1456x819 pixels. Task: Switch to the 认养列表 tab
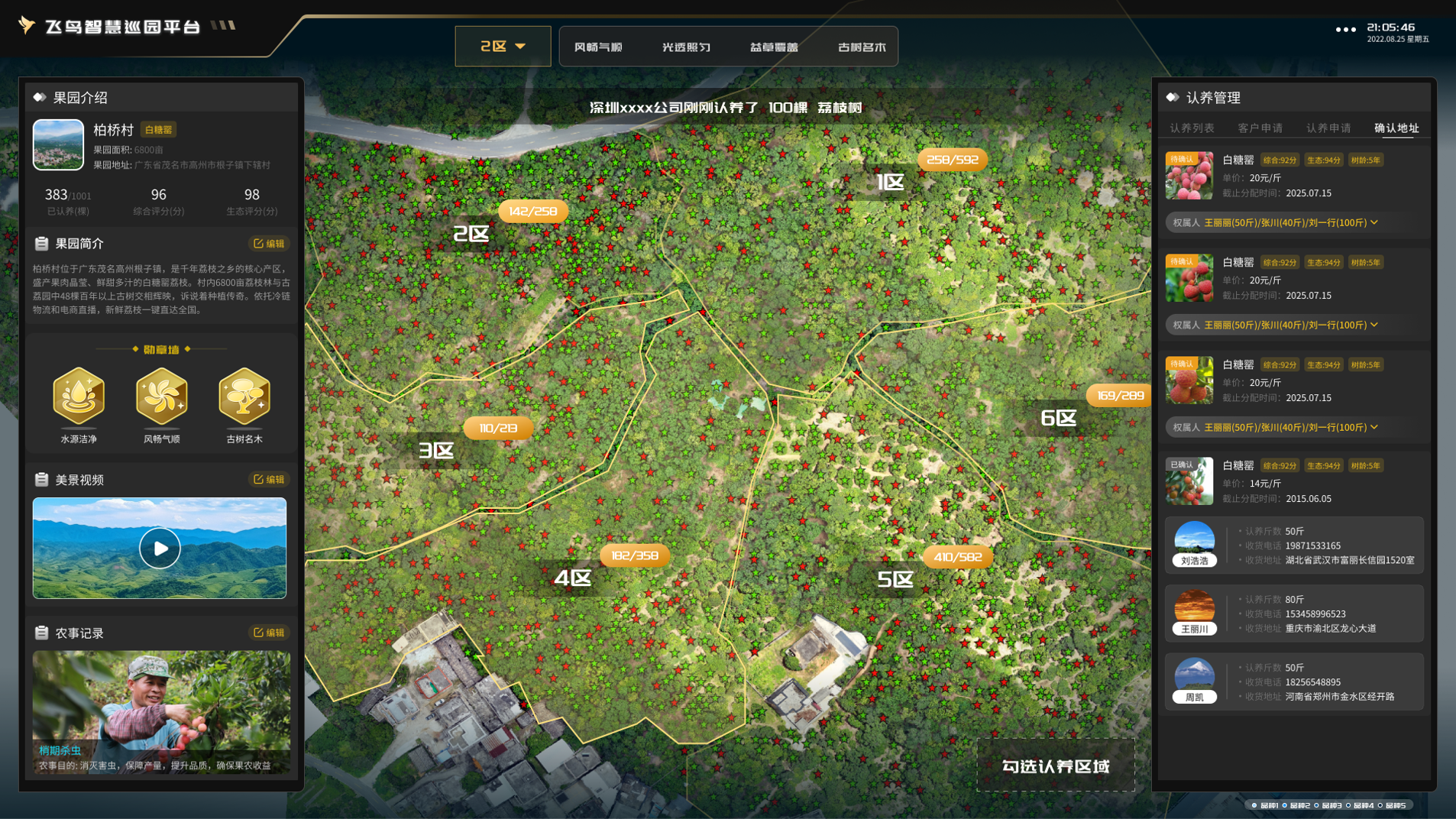(x=1192, y=128)
